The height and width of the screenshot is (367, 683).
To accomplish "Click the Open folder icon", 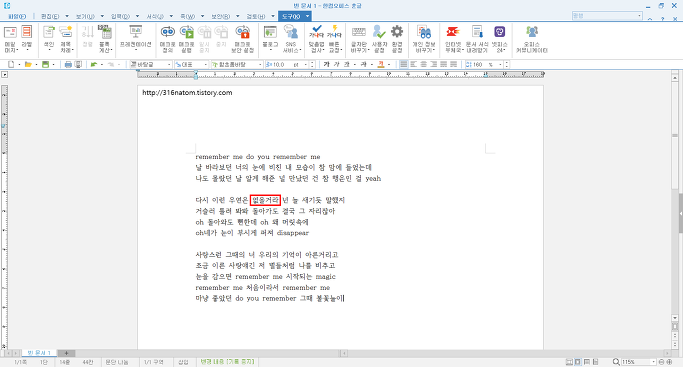I will pos(28,64).
